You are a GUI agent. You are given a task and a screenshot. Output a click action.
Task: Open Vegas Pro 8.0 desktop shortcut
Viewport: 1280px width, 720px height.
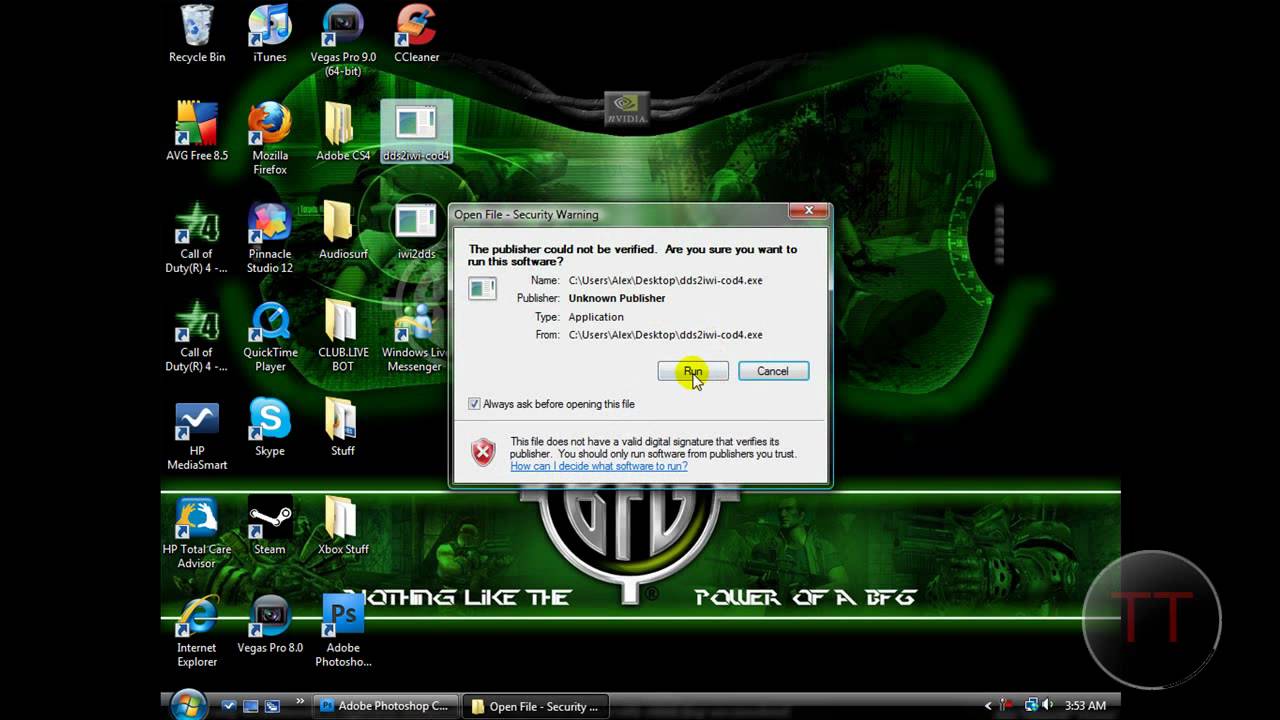270,625
